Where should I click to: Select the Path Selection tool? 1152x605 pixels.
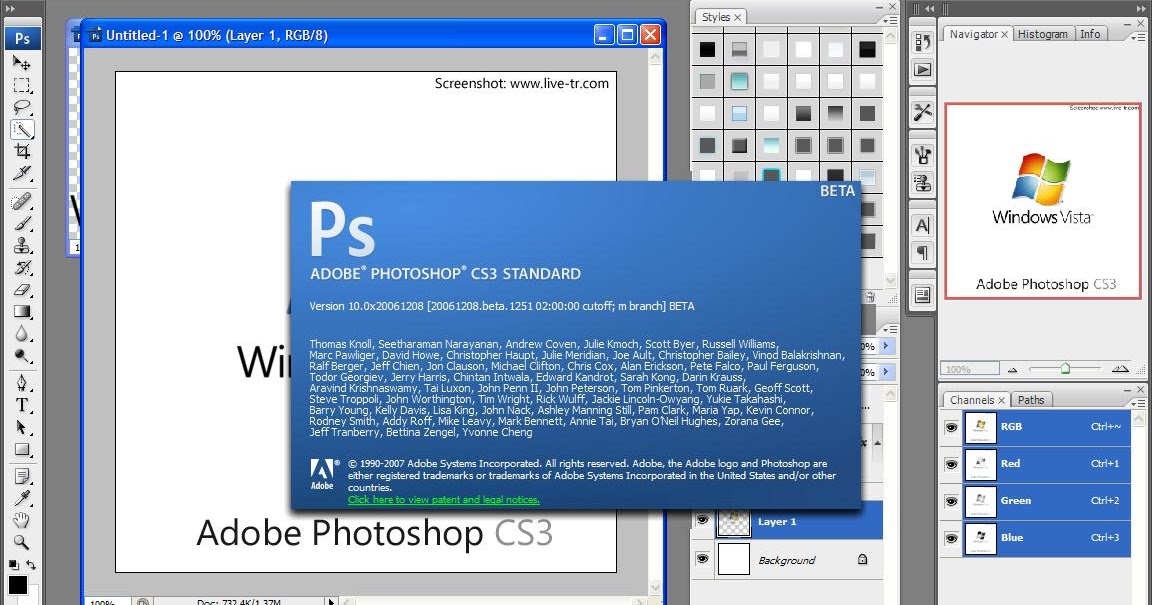[x=22, y=427]
